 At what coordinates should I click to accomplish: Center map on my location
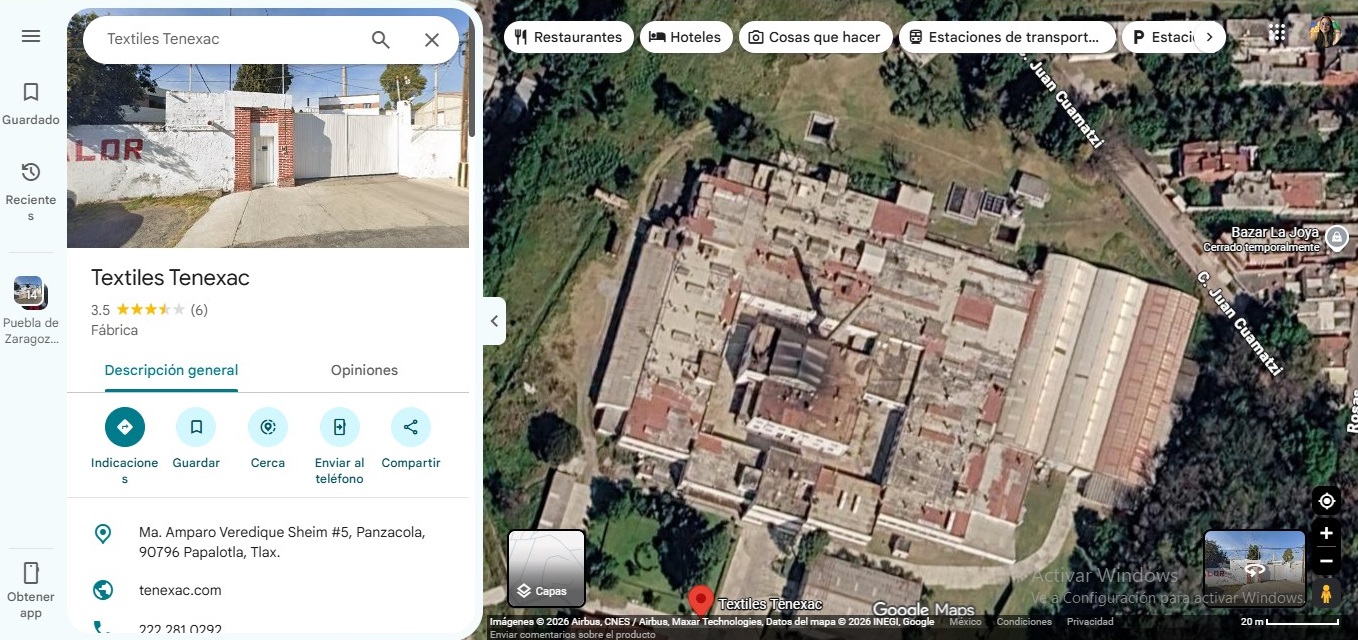coord(1327,501)
